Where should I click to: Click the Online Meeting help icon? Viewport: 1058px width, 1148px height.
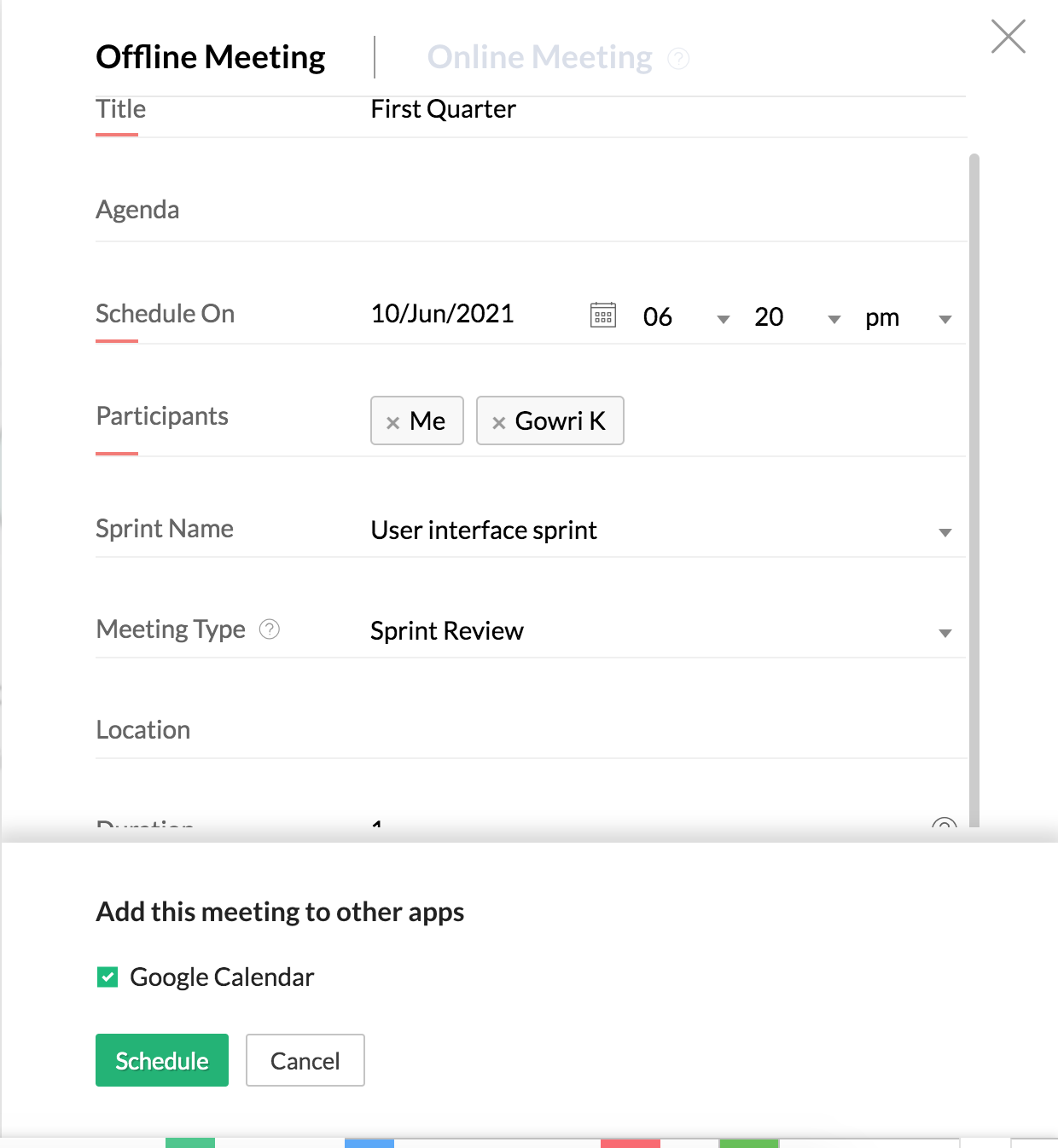click(678, 58)
